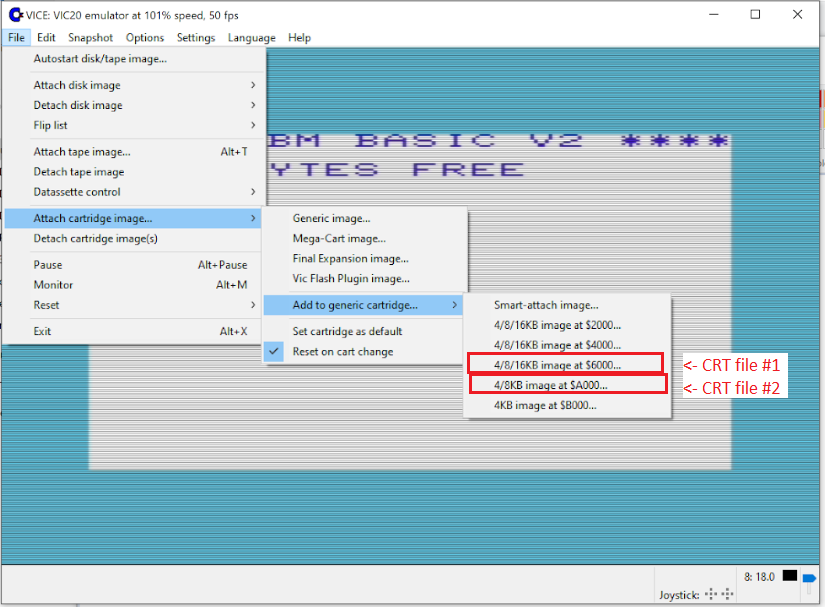The height and width of the screenshot is (607, 825).
Task: Choose Autostart disk/tape image
Action: click(x=133, y=58)
